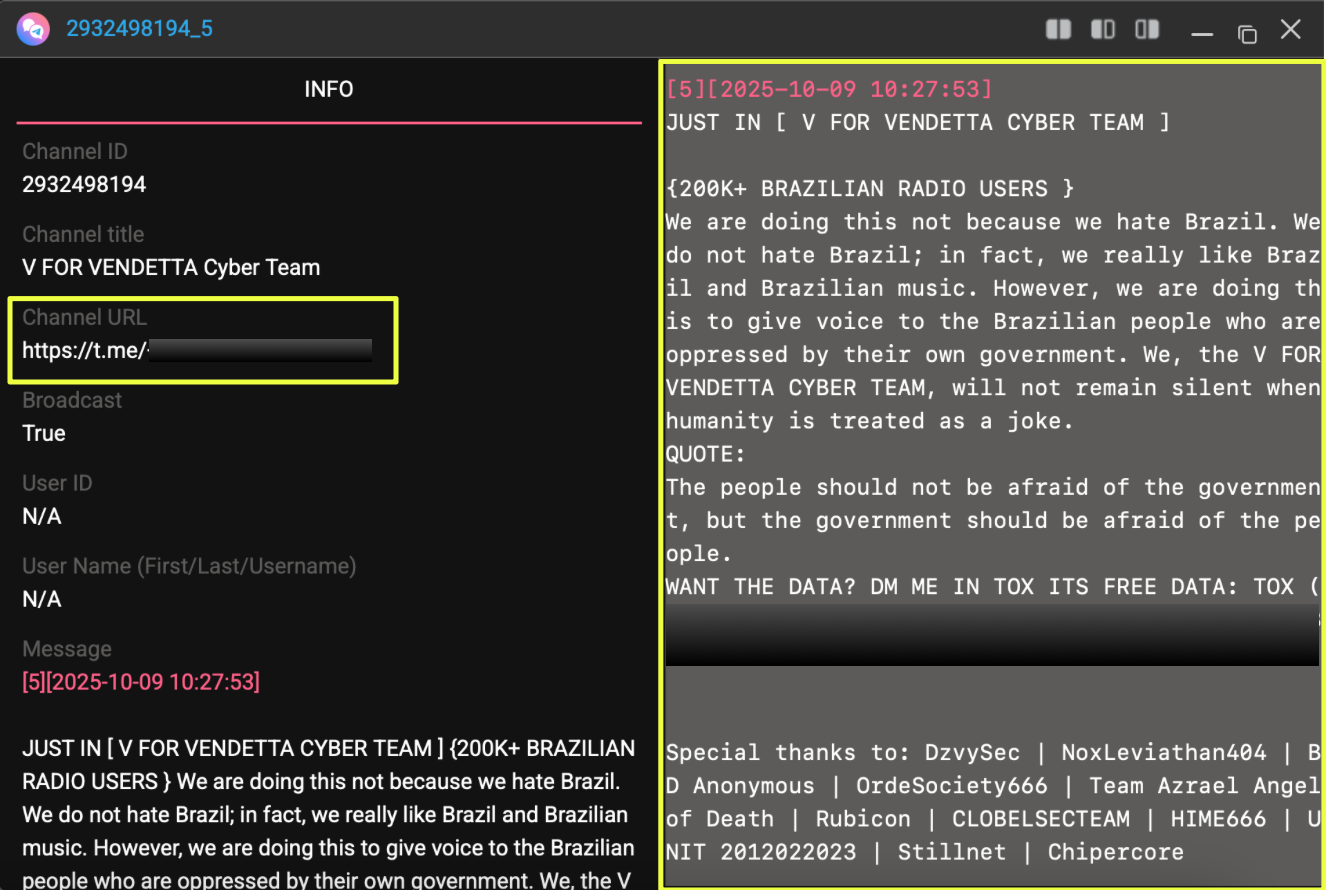1326x890 pixels.
Task: Click the Channel ID value 2932498194
Action: pyautogui.click(x=84, y=185)
